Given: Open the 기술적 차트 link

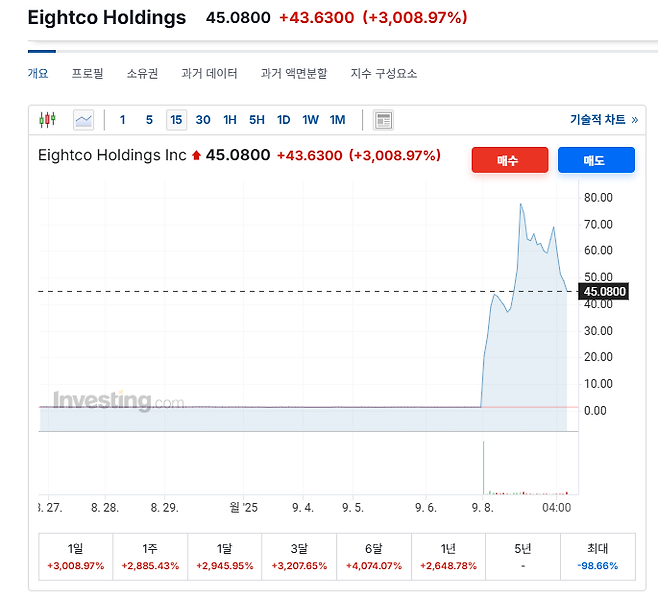Looking at the screenshot, I should click(604, 120).
